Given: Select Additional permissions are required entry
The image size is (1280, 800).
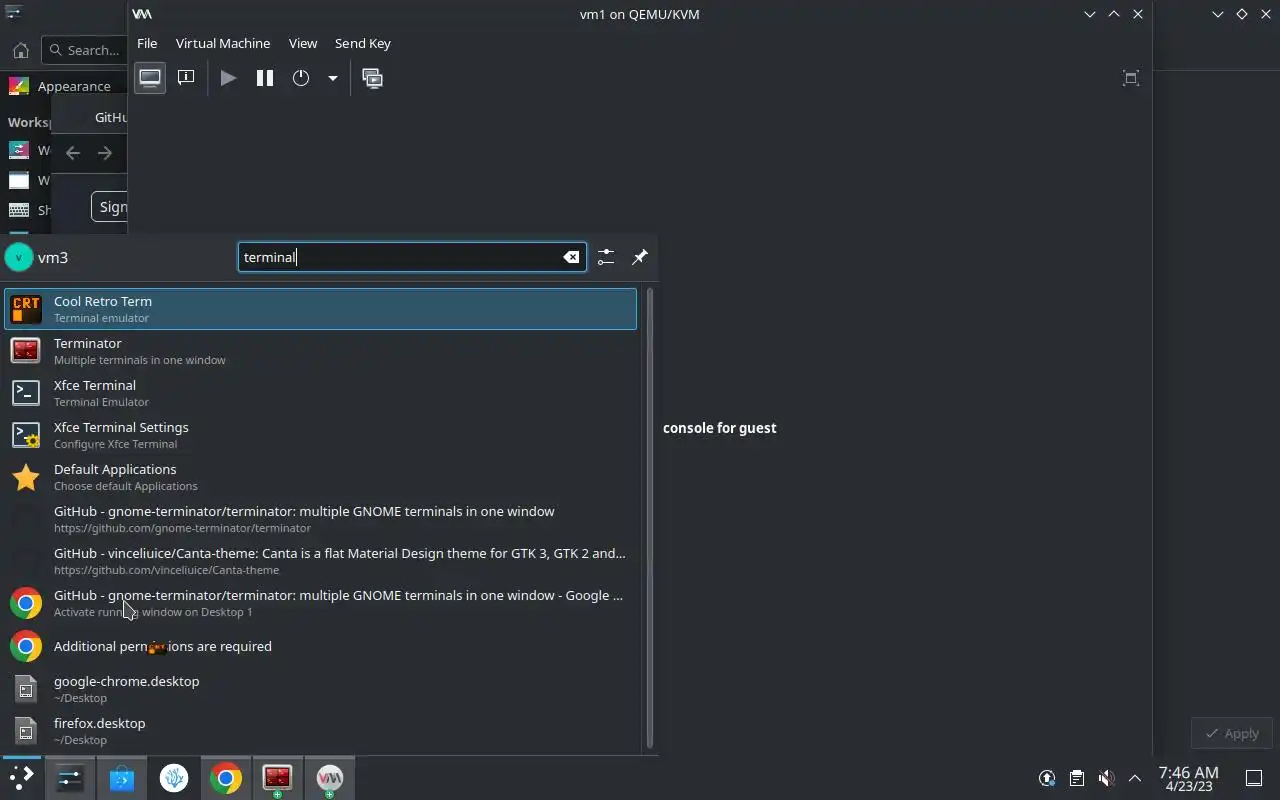Looking at the screenshot, I should (x=320, y=646).
